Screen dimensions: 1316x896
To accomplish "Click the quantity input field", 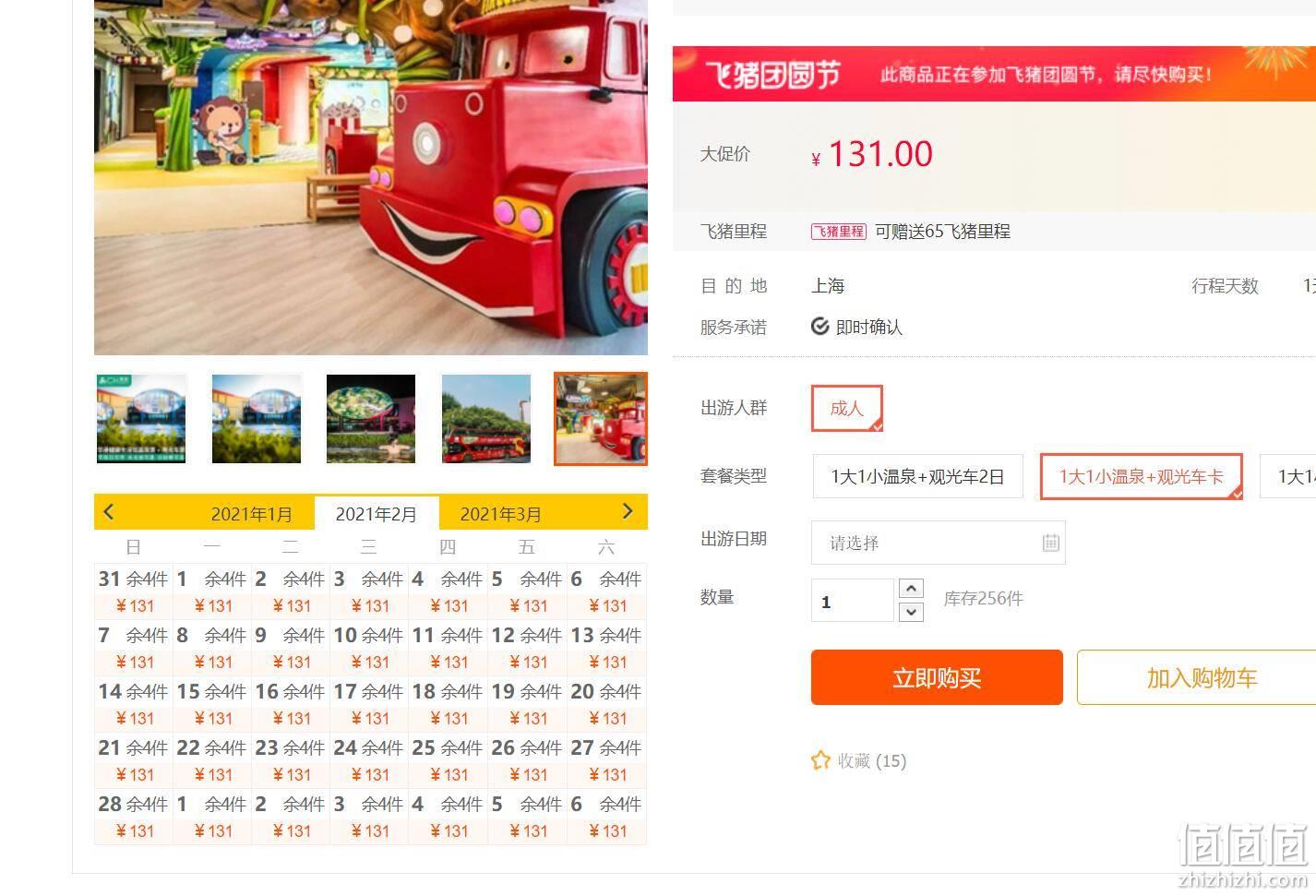I will pos(852,601).
